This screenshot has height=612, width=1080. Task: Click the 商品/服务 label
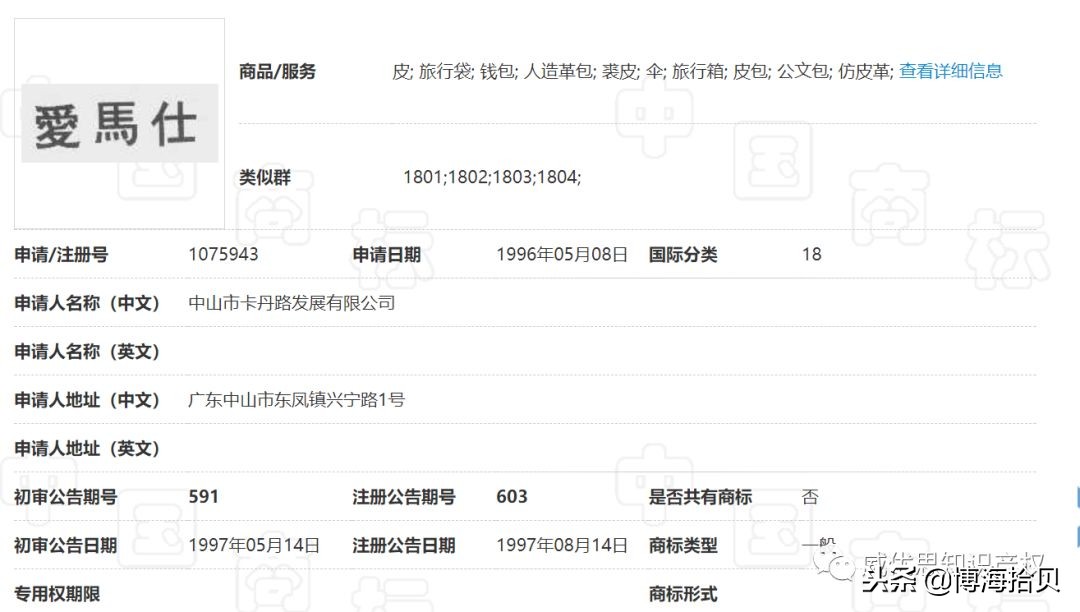coord(277,71)
